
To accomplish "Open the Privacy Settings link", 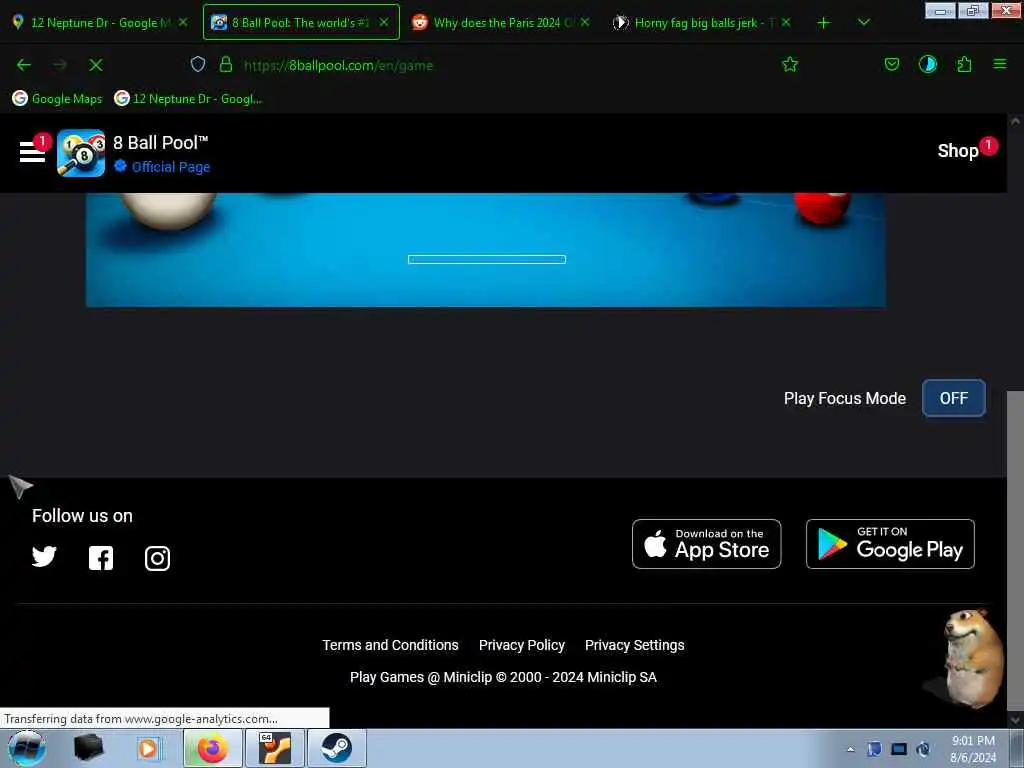I will [634, 645].
